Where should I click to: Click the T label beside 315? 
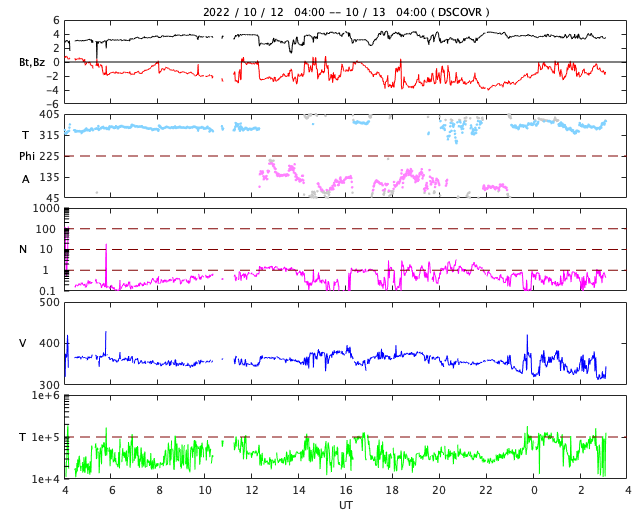pyautogui.click(x=25, y=135)
